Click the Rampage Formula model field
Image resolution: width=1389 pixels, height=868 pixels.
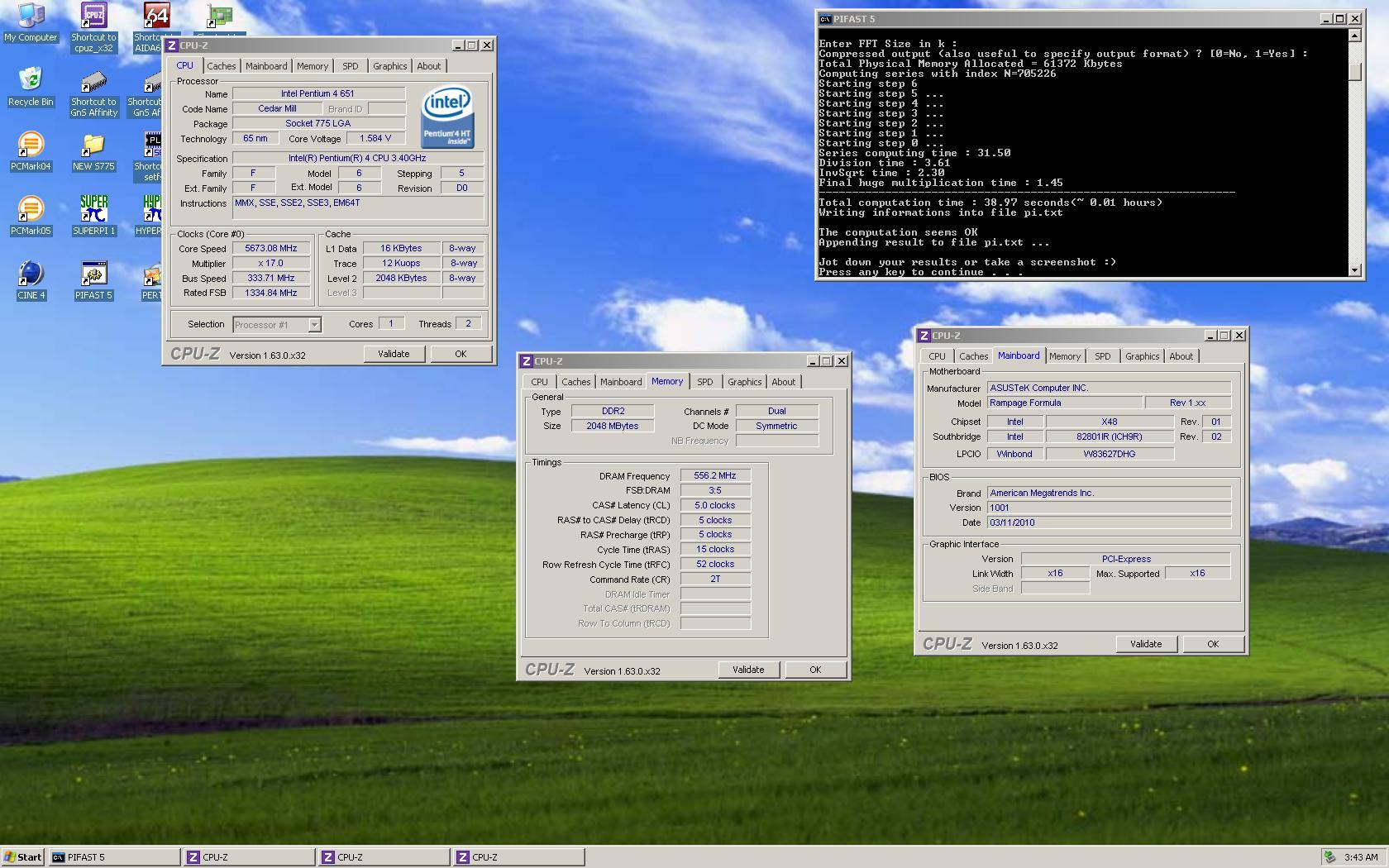[1065, 403]
